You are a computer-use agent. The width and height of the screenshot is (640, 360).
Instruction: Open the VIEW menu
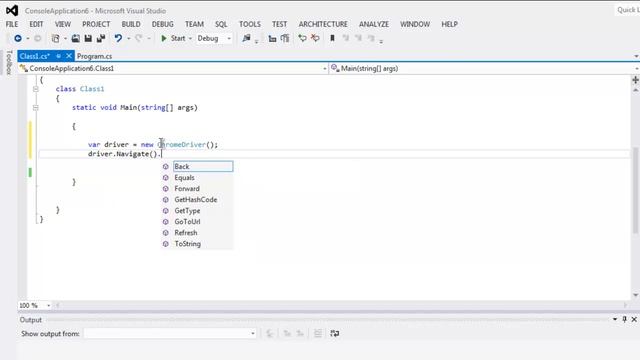[63, 24]
